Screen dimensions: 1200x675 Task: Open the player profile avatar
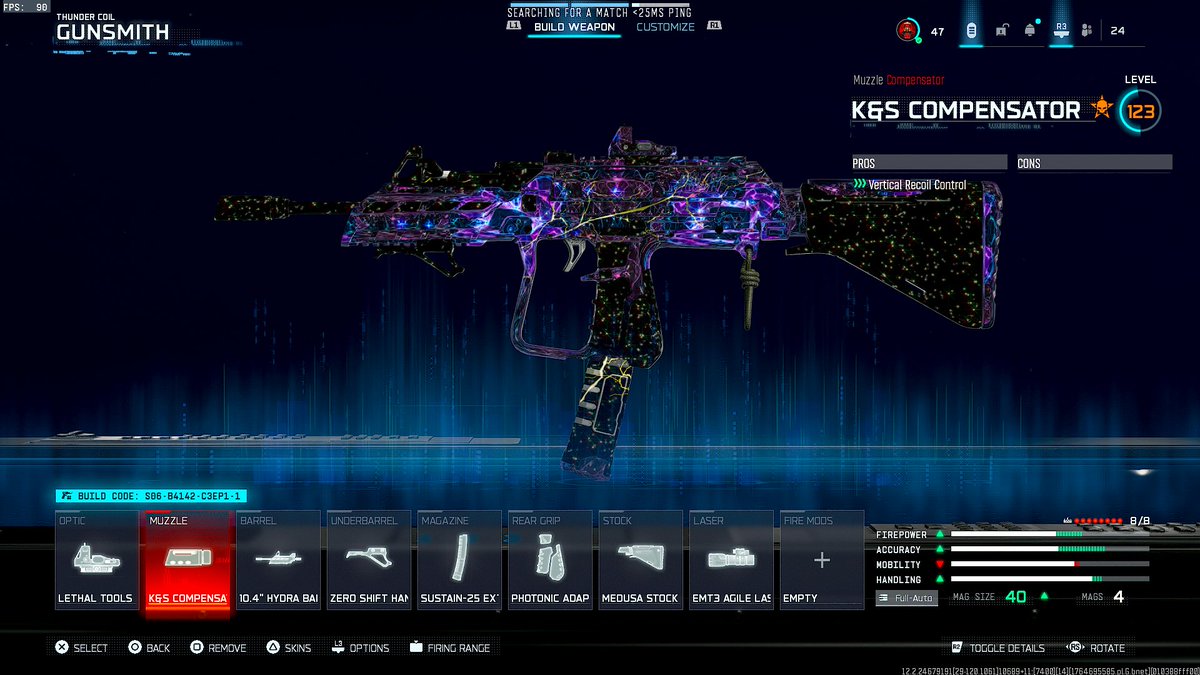pyautogui.click(x=907, y=30)
